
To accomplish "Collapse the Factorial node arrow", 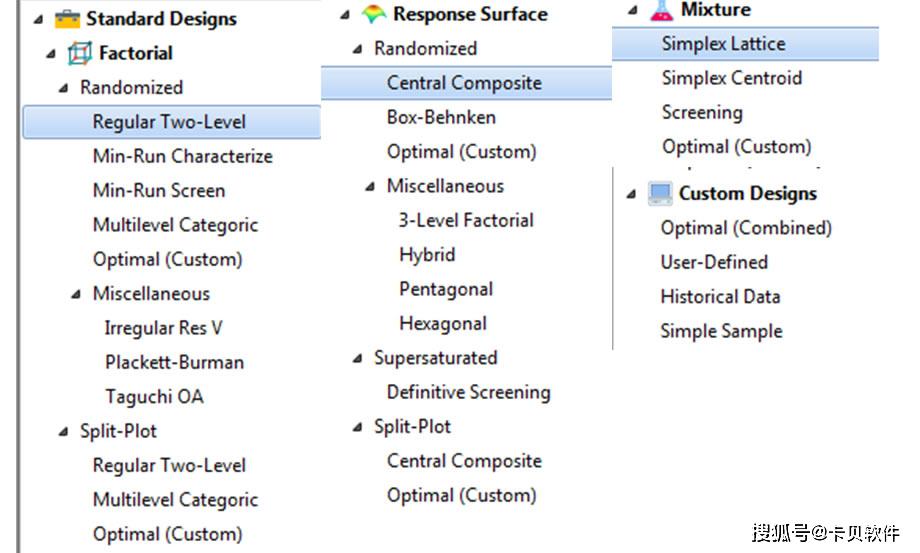I will pyautogui.click(x=51, y=54).
